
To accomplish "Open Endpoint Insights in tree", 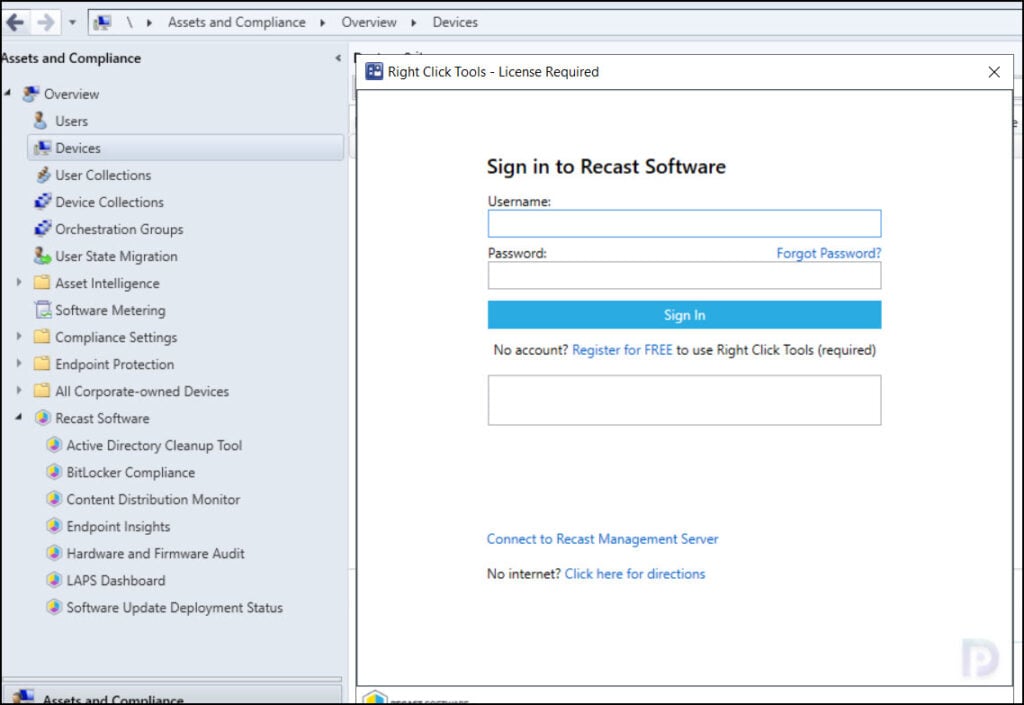I will [x=118, y=527].
